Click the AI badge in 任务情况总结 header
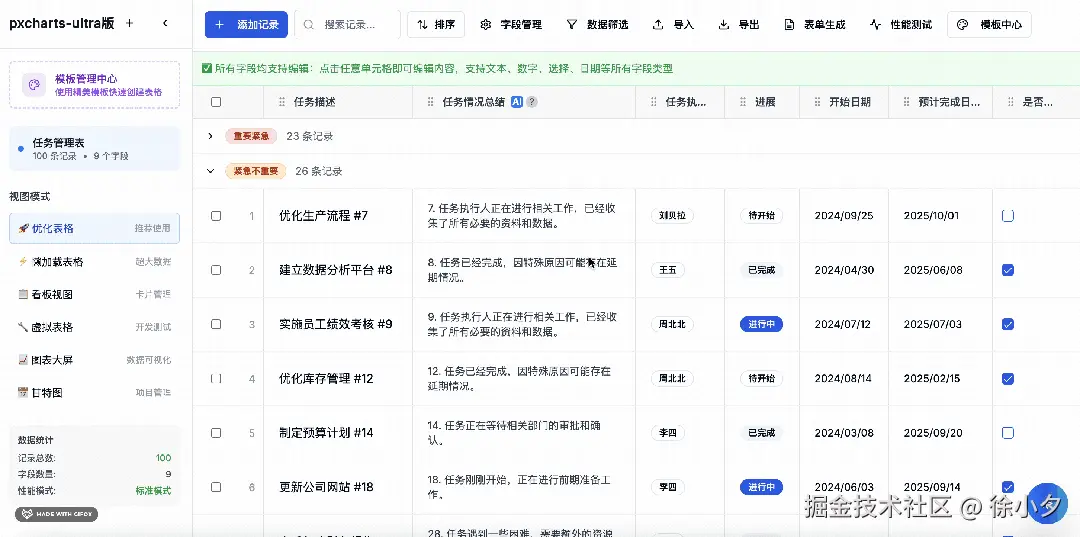 click(517, 101)
